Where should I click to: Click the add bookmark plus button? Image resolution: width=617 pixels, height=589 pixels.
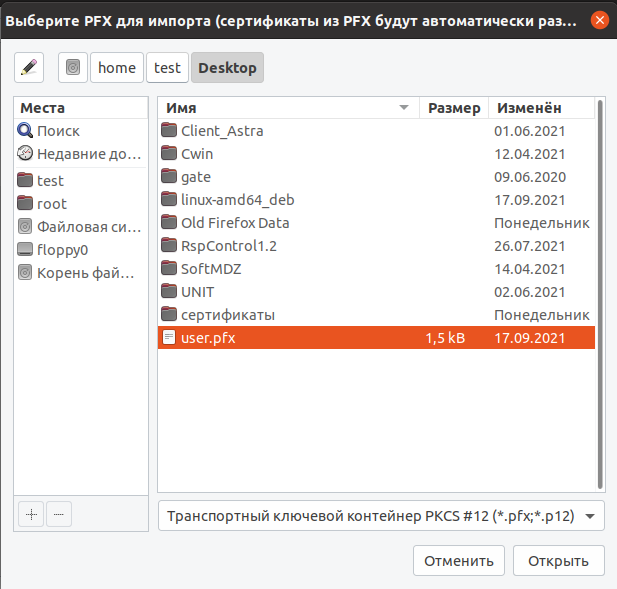[31, 514]
